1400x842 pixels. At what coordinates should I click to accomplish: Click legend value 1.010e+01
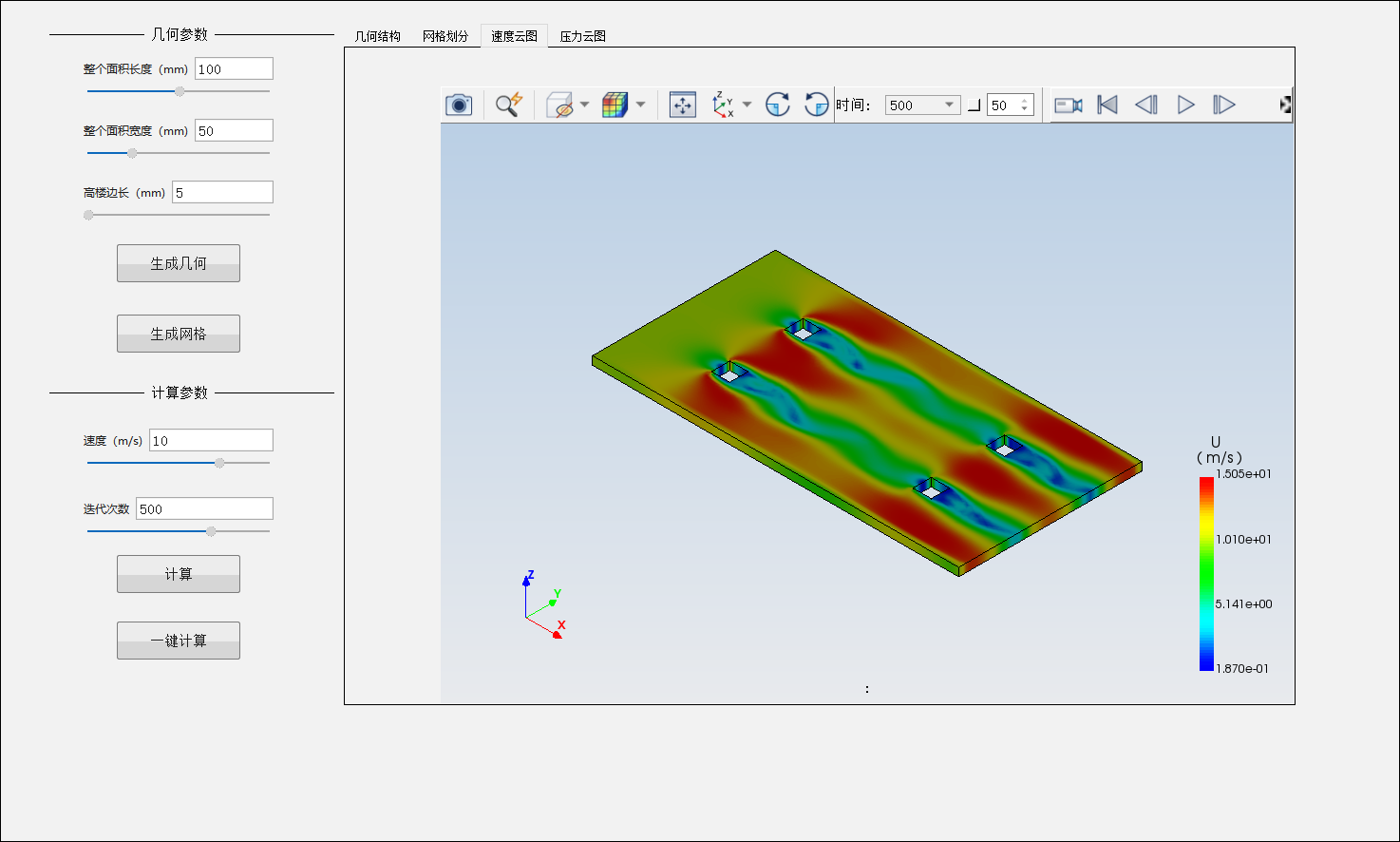[x=1243, y=539]
